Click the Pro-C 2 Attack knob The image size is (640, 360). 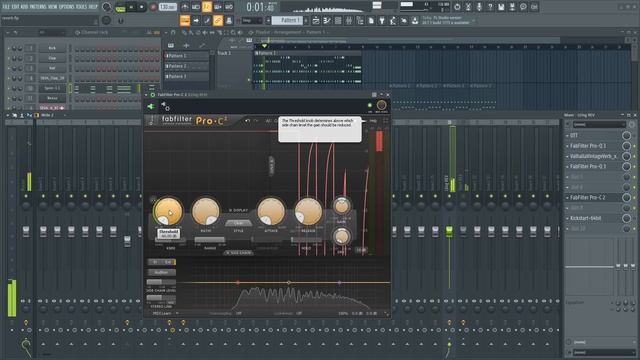[271, 211]
